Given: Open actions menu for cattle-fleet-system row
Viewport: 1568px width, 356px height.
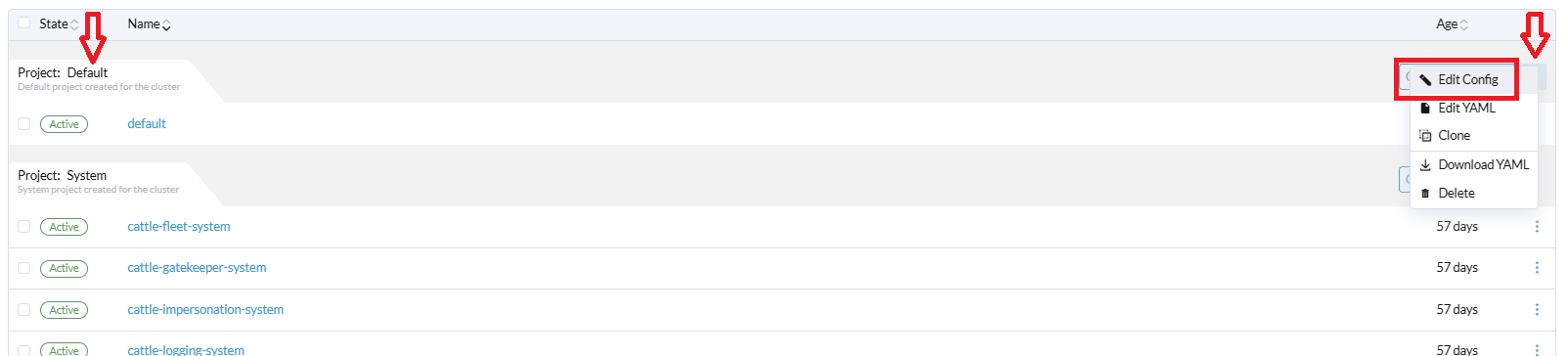Looking at the screenshot, I should coord(1537,226).
